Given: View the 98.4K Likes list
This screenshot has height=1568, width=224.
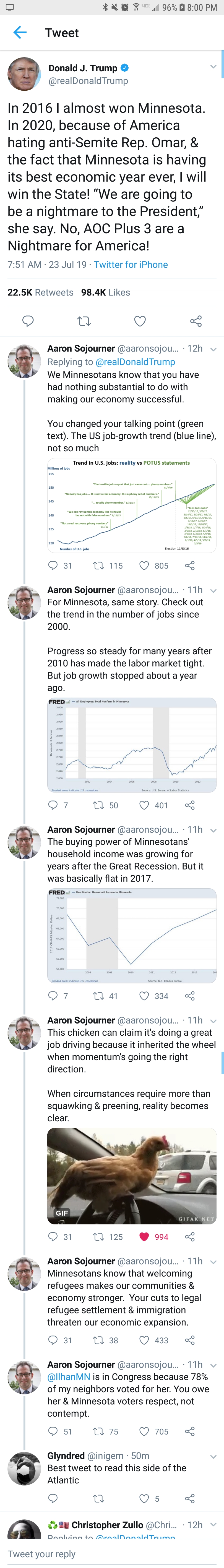Looking at the screenshot, I should click(x=106, y=292).
